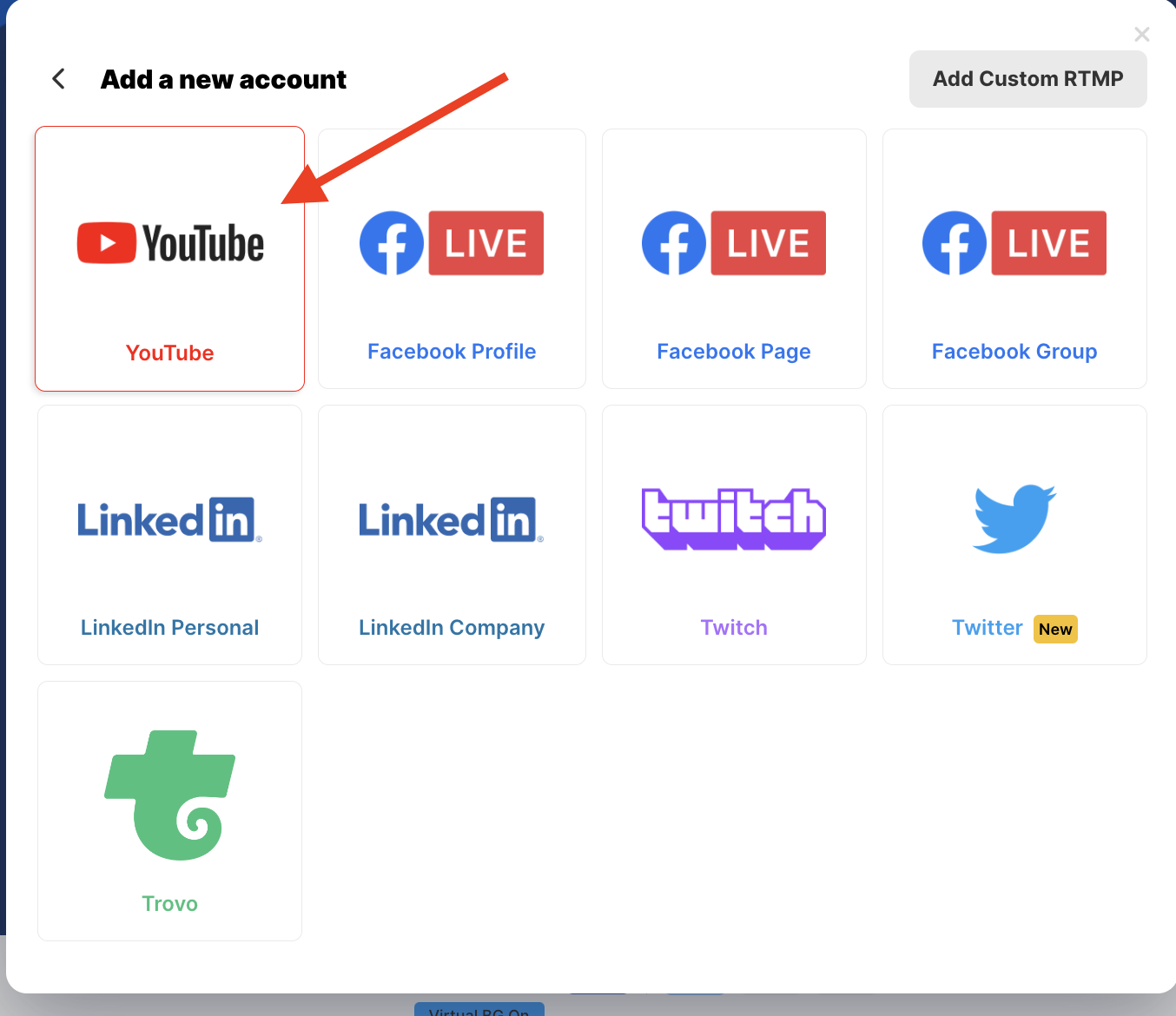Click the YouTube logo icon
This screenshot has width=1176, height=1016.
point(170,243)
